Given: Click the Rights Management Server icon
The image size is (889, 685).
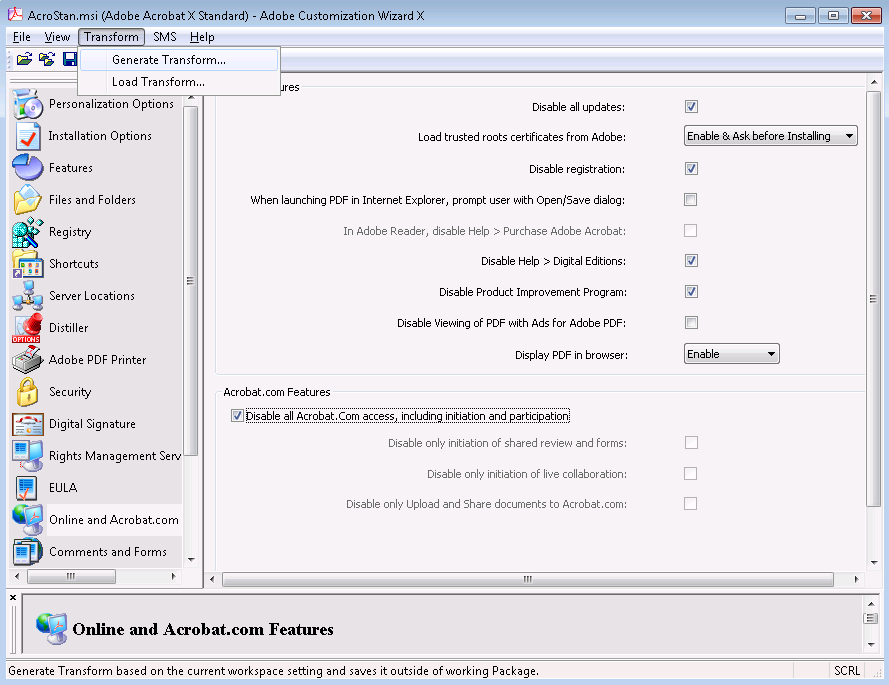Looking at the screenshot, I should [x=27, y=456].
